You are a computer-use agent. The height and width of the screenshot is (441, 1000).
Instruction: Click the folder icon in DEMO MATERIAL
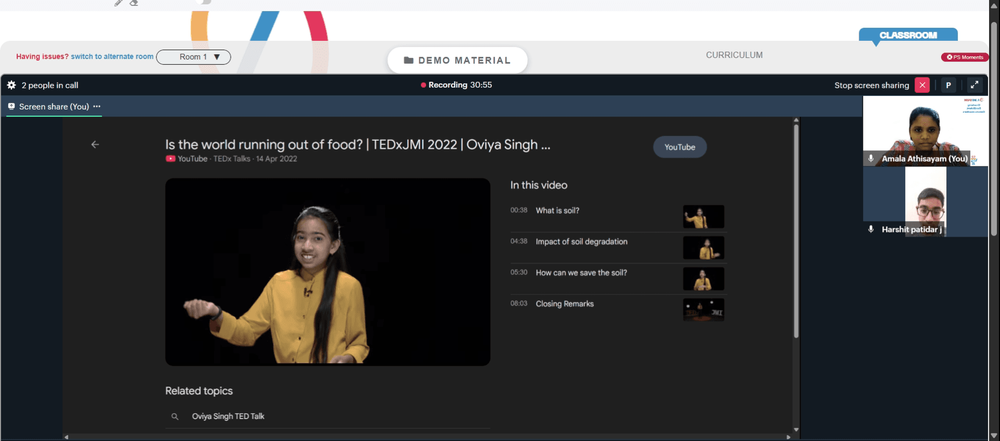point(409,61)
